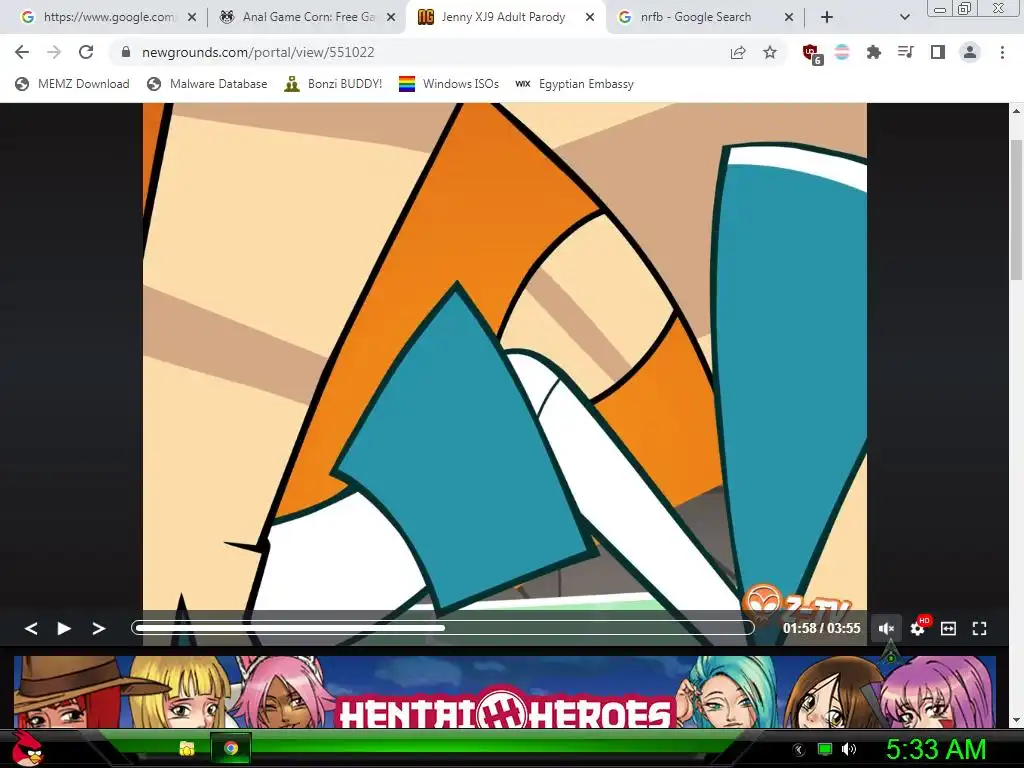Close the Game Corn tab
The width and height of the screenshot is (1024, 768).
[x=391, y=18]
